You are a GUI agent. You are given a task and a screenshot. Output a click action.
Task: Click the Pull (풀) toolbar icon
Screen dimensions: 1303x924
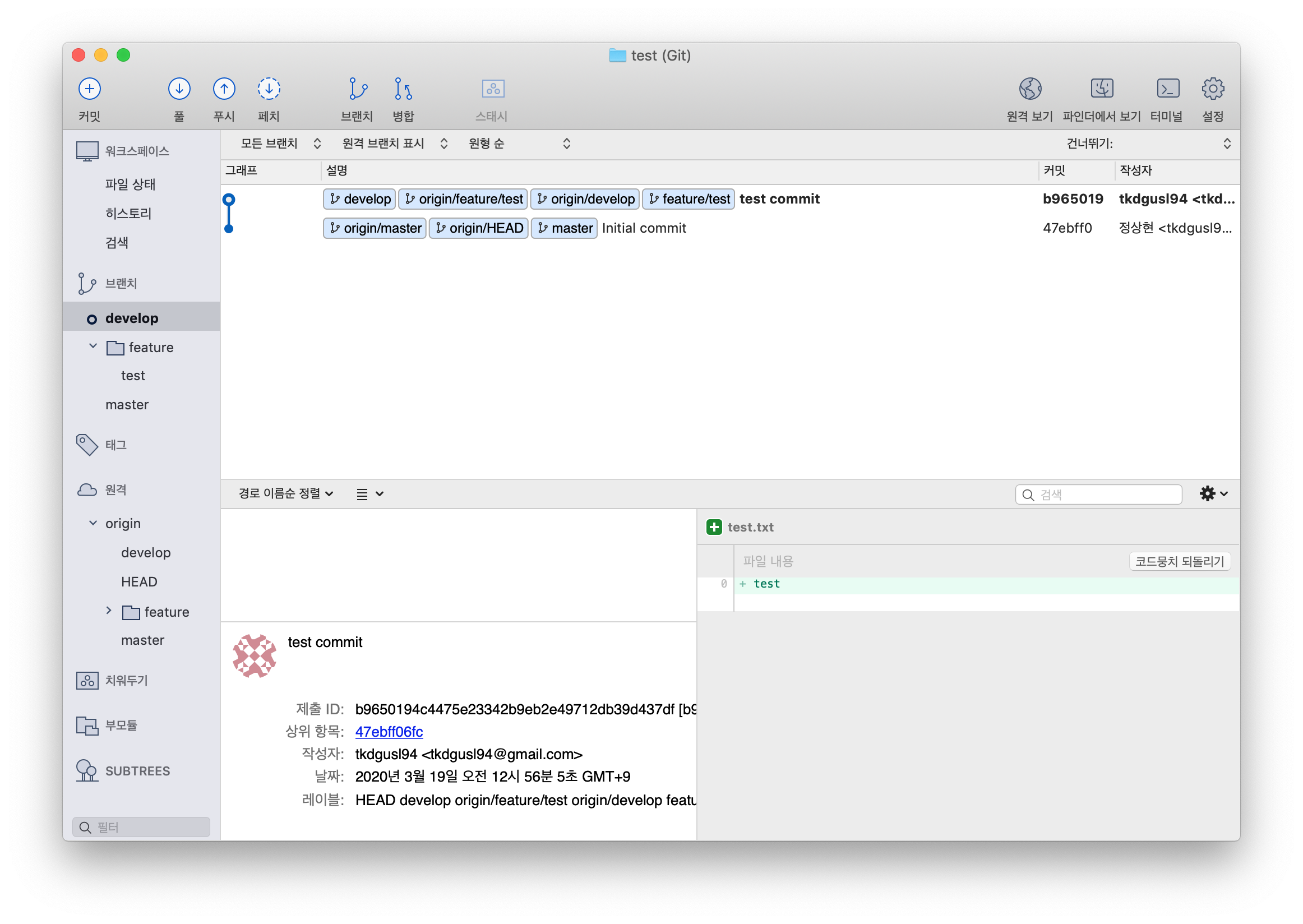click(x=179, y=89)
